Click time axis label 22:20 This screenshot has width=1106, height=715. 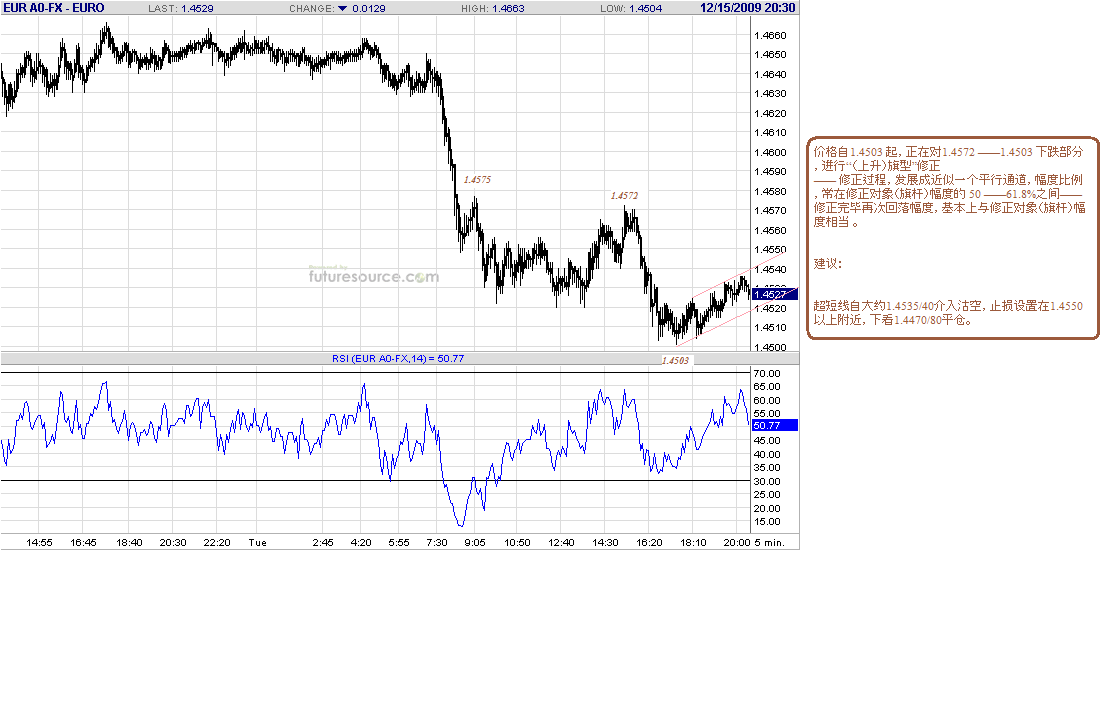(x=217, y=542)
